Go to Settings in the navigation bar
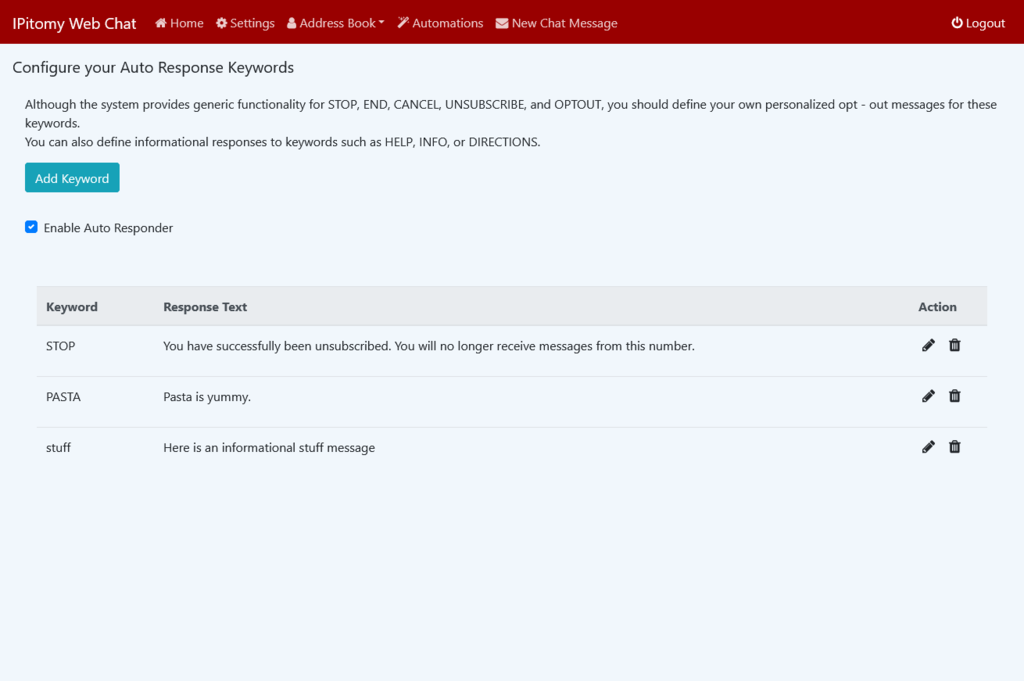The image size is (1024, 681). click(245, 23)
